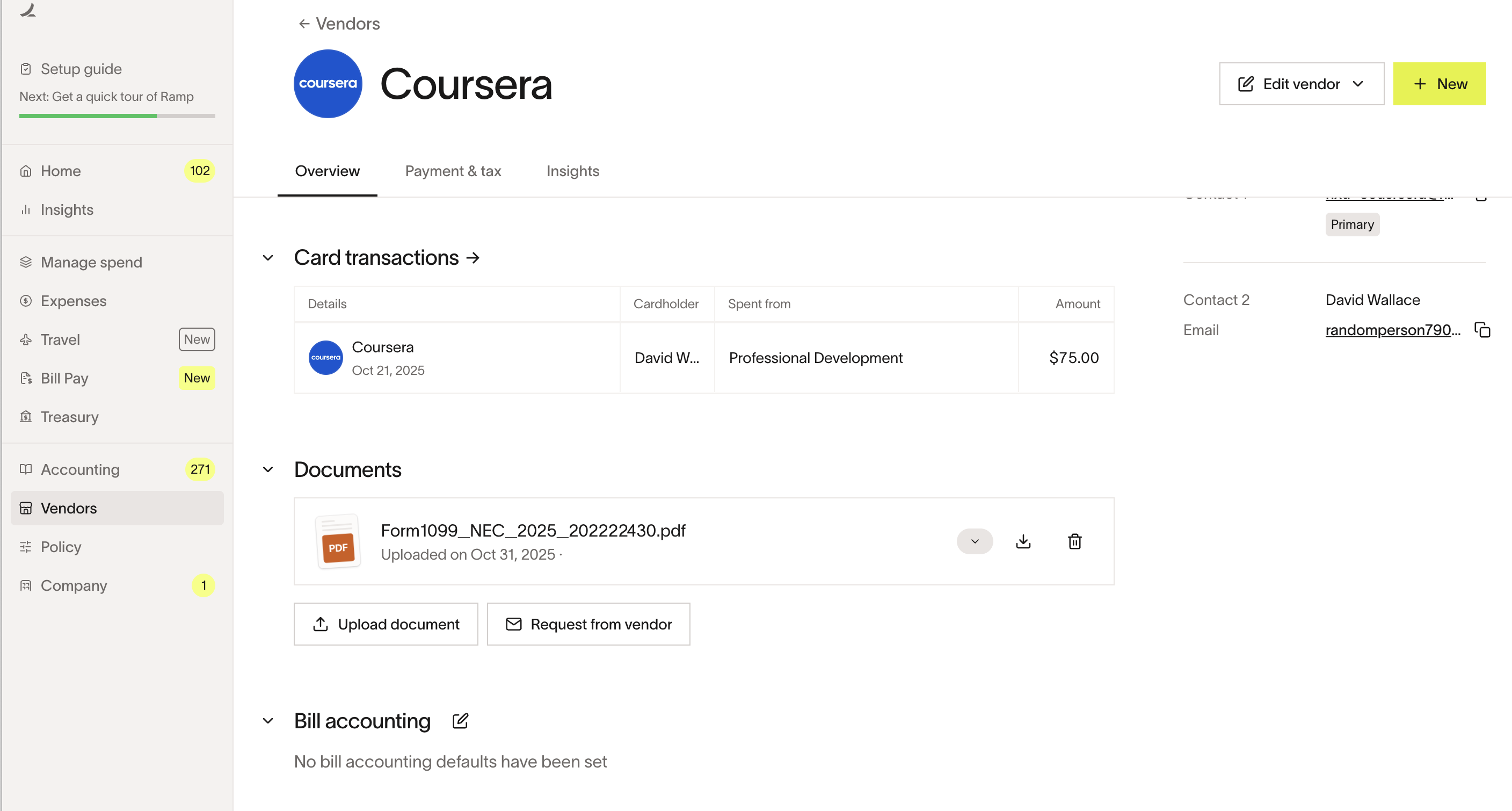The width and height of the screenshot is (1512, 811).
Task: Download the Form1099 NEC PDF document
Action: pos(1023,541)
